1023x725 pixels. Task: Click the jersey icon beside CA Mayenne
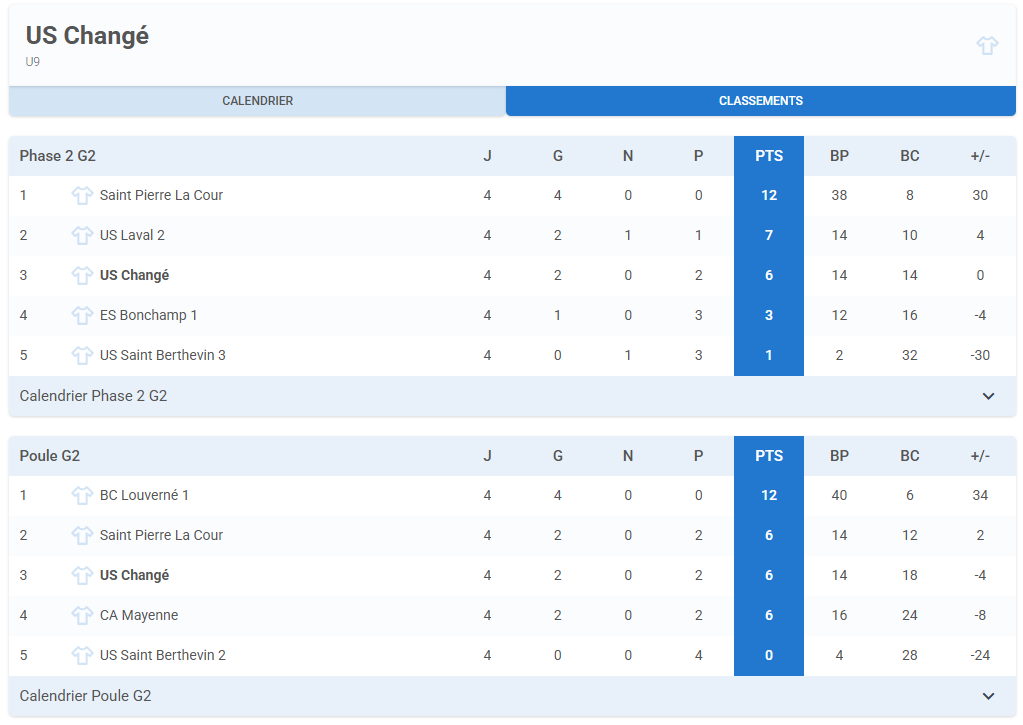click(x=82, y=616)
